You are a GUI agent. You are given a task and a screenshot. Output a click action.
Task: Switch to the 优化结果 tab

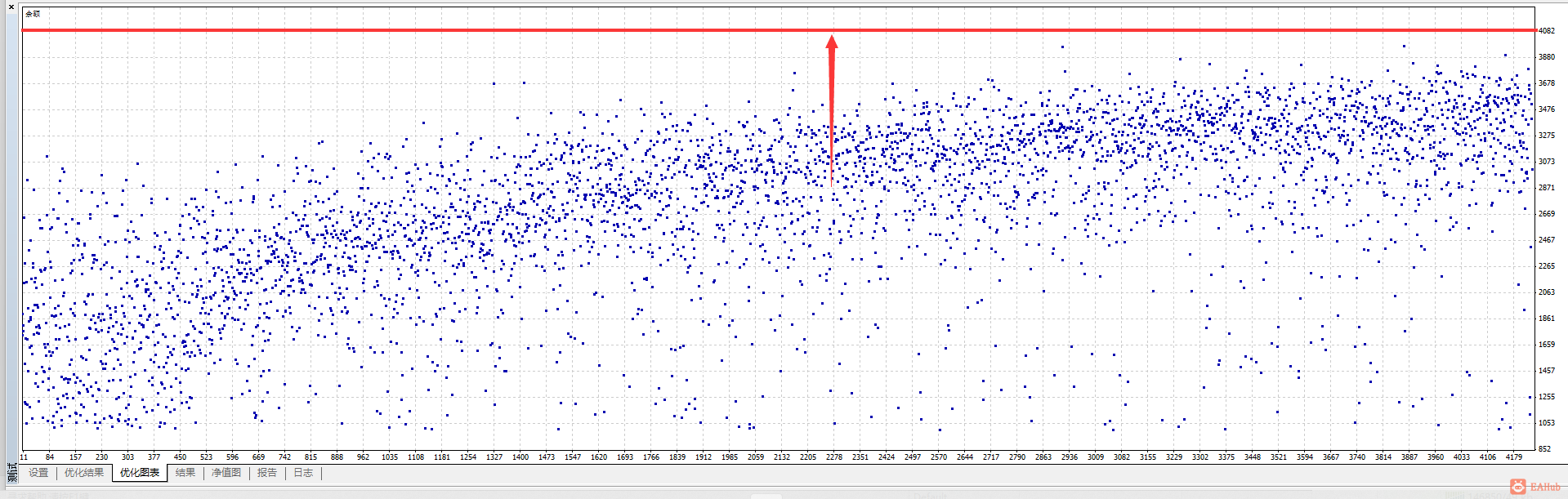(x=84, y=473)
